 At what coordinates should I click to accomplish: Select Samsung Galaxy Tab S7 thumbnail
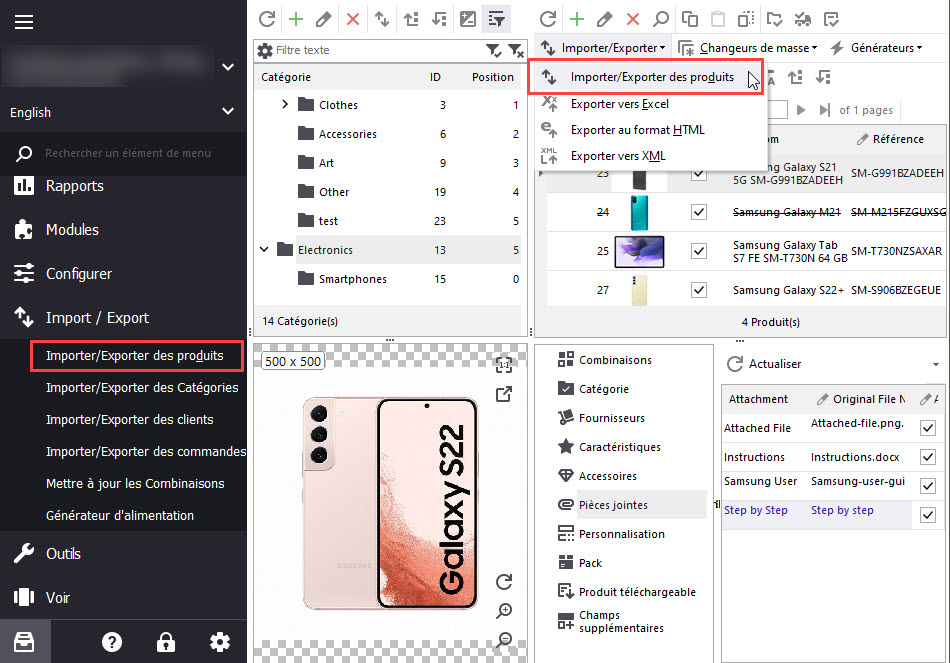coord(639,251)
